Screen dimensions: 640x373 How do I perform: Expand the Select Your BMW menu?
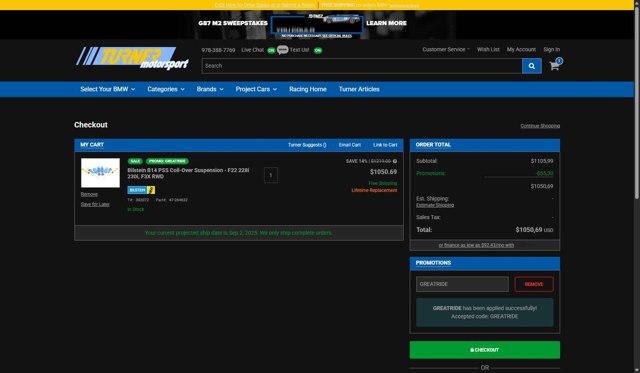[x=107, y=89]
